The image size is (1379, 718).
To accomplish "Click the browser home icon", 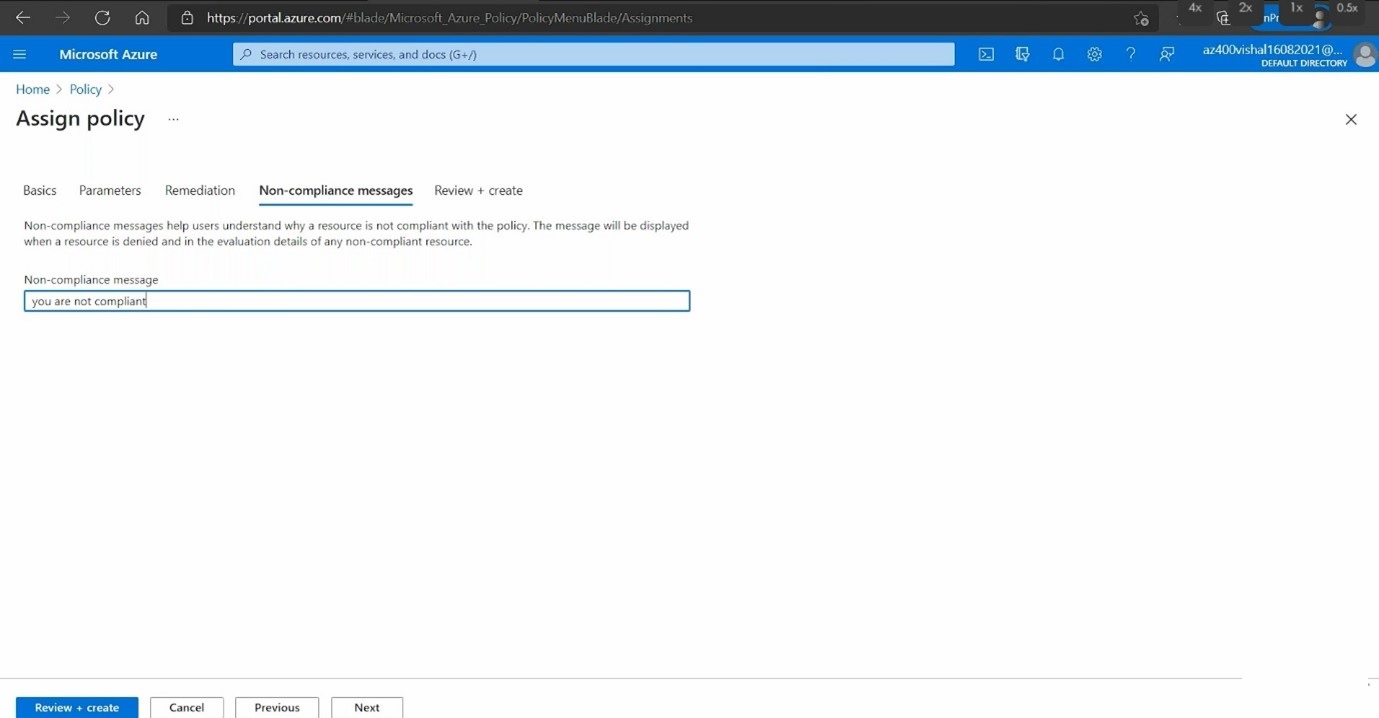I will coord(142,18).
